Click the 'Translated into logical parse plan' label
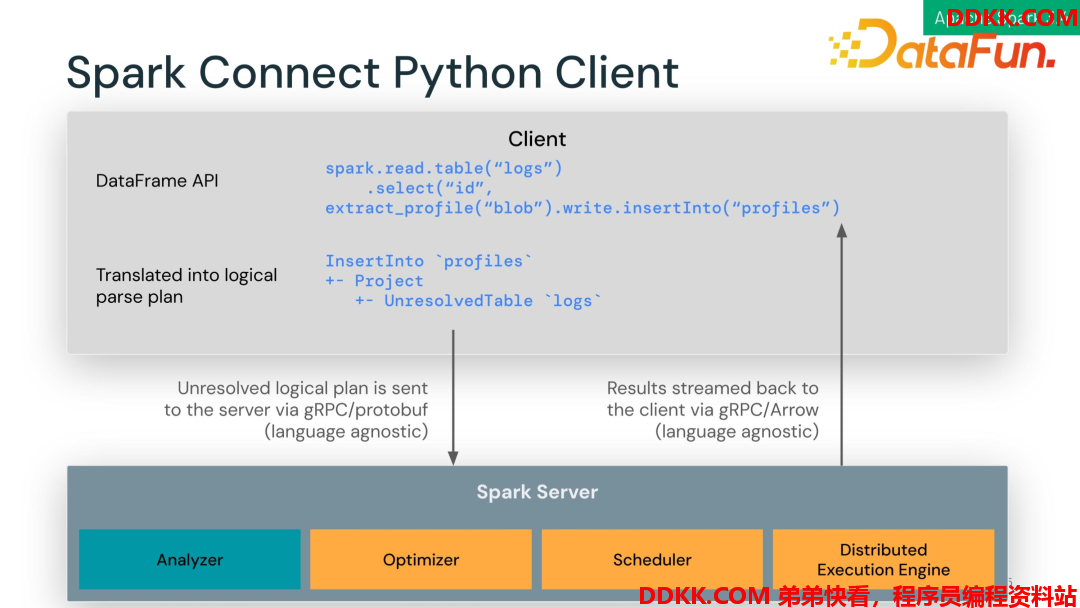The image size is (1080, 608). coord(186,286)
